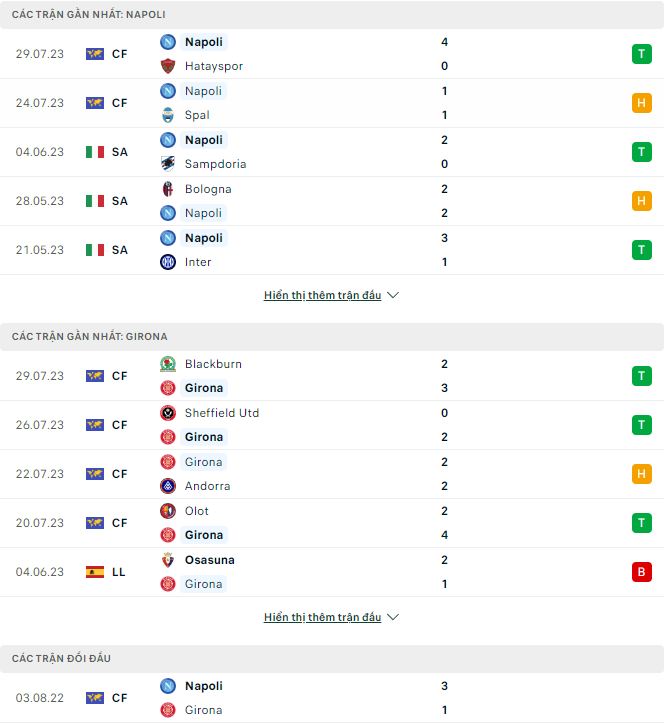Screen dimensions: 672x724
Task: Click the draw badge for Napoli-Spal match
Action: click(641, 103)
